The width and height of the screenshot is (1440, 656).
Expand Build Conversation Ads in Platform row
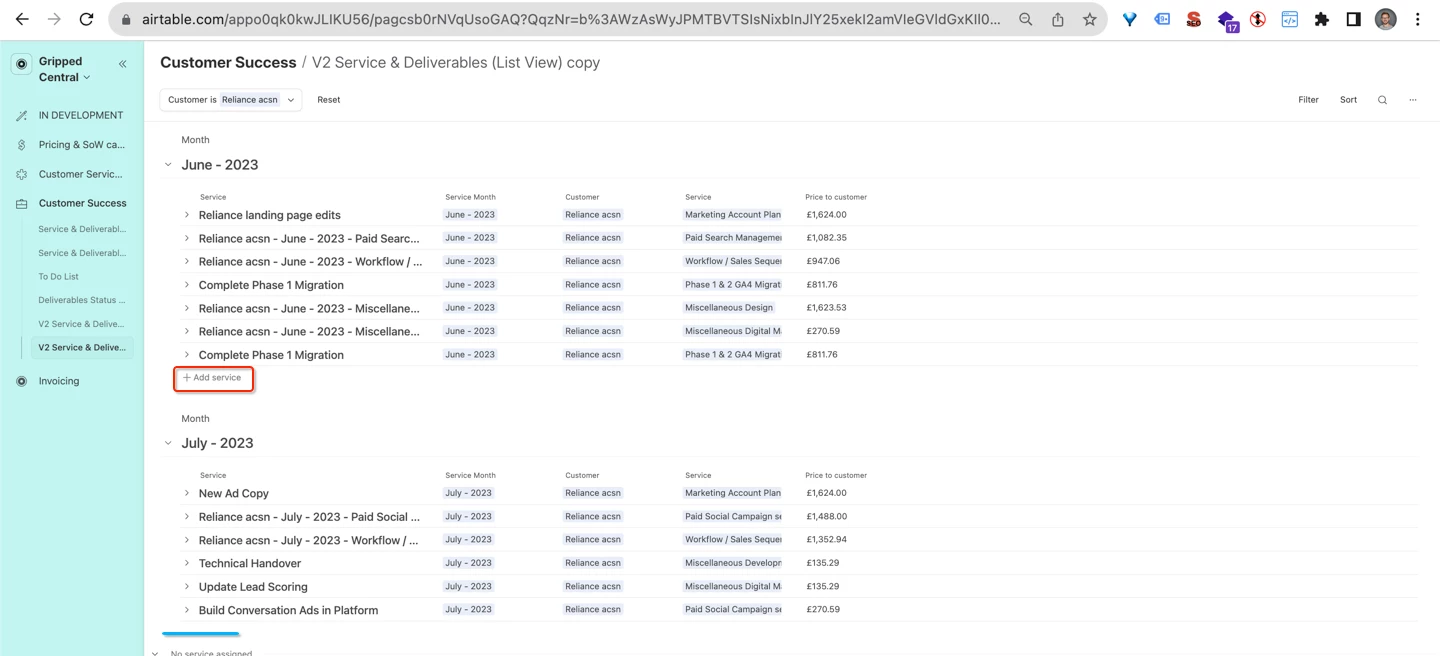187,610
